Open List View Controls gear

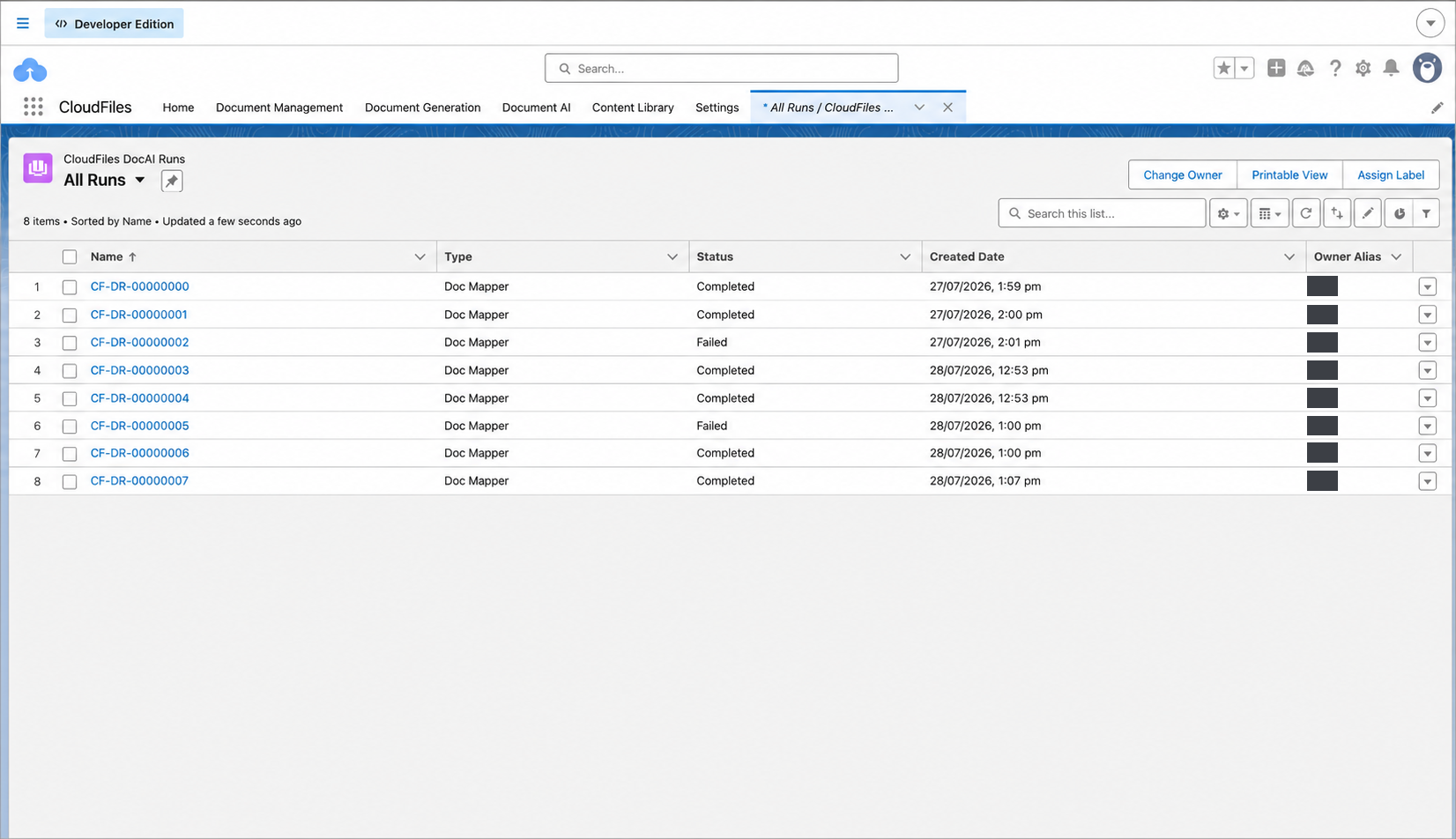click(x=1228, y=213)
